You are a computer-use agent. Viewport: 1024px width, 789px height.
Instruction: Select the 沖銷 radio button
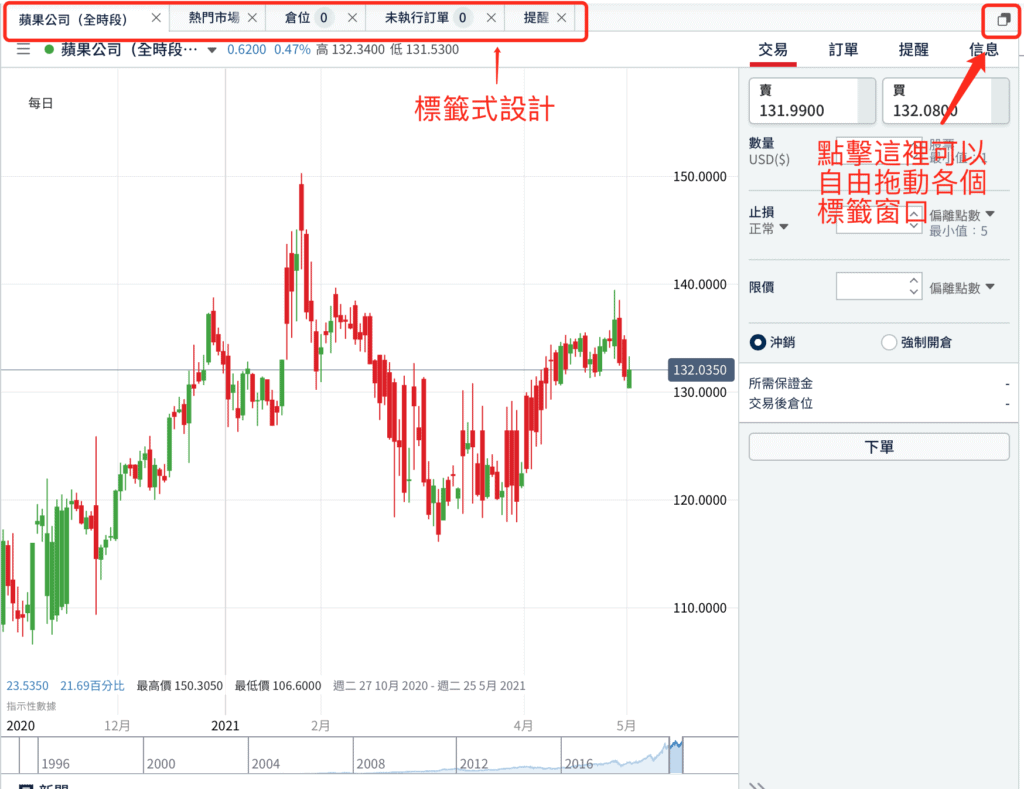[758, 341]
